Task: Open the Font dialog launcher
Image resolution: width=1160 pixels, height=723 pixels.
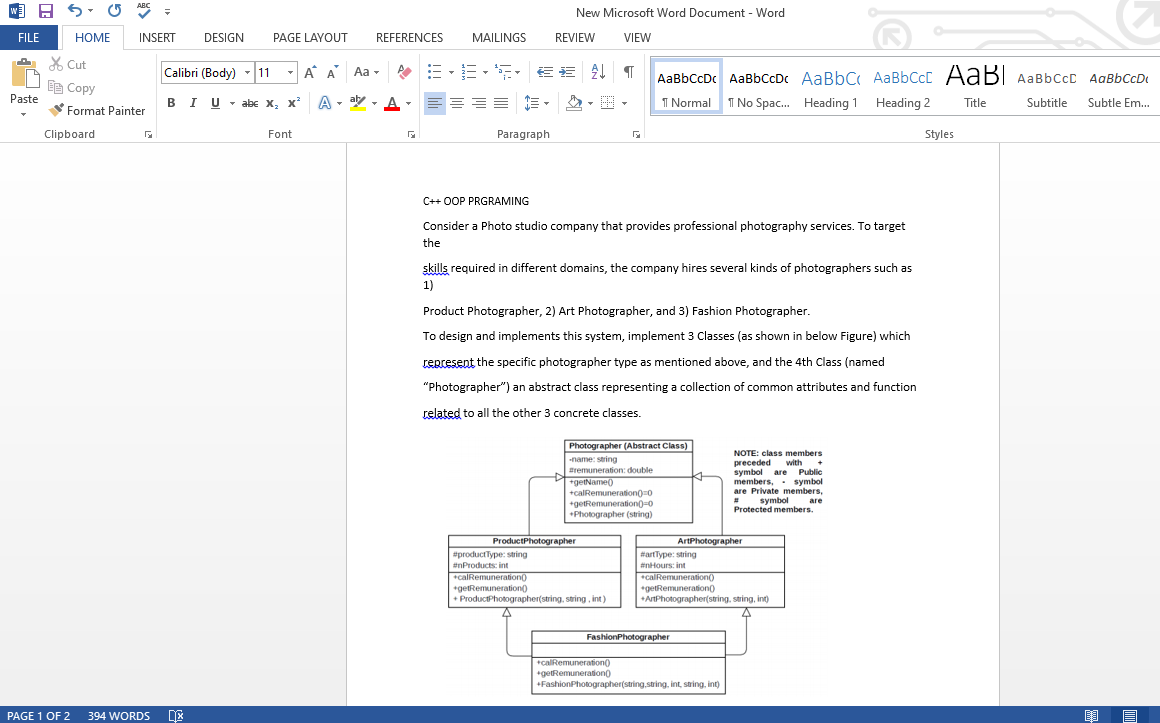Action: point(411,135)
